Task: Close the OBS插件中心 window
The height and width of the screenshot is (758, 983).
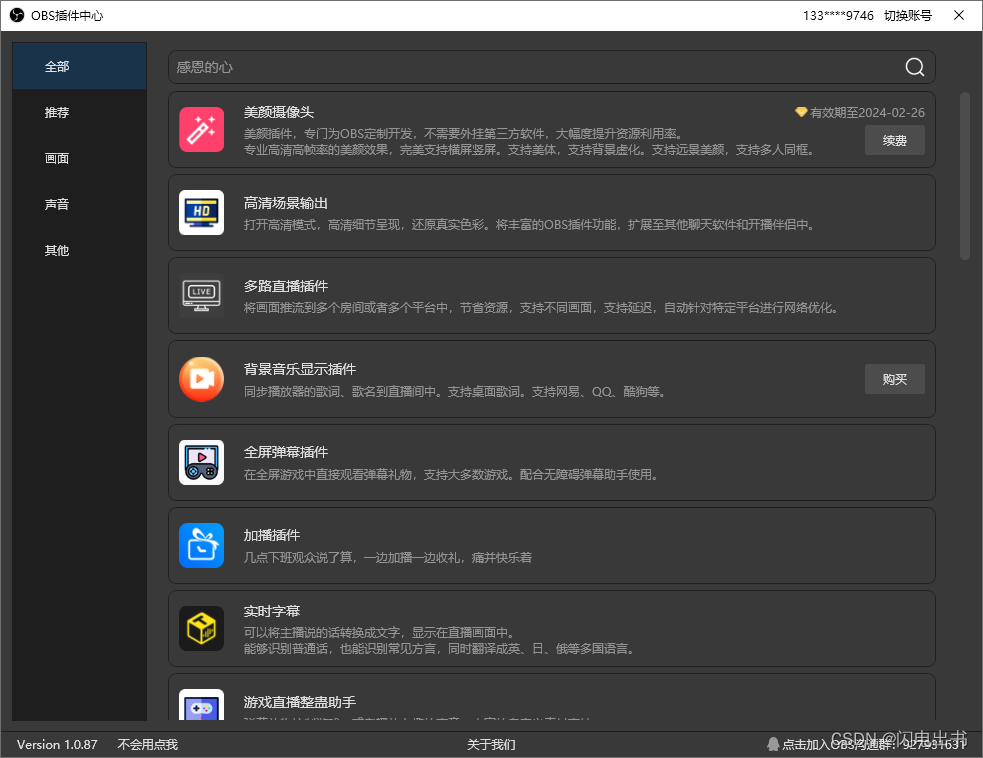Action: [959, 15]
